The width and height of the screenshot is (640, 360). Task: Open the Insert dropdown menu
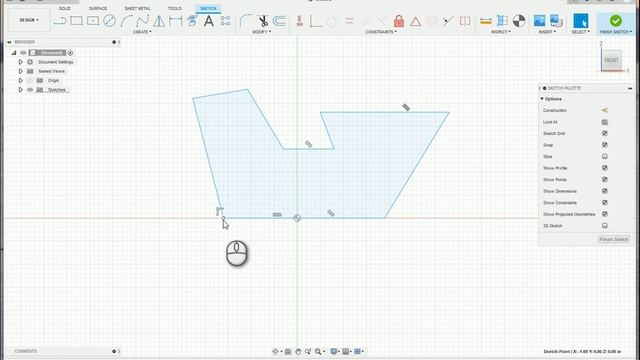click(547, 32)
